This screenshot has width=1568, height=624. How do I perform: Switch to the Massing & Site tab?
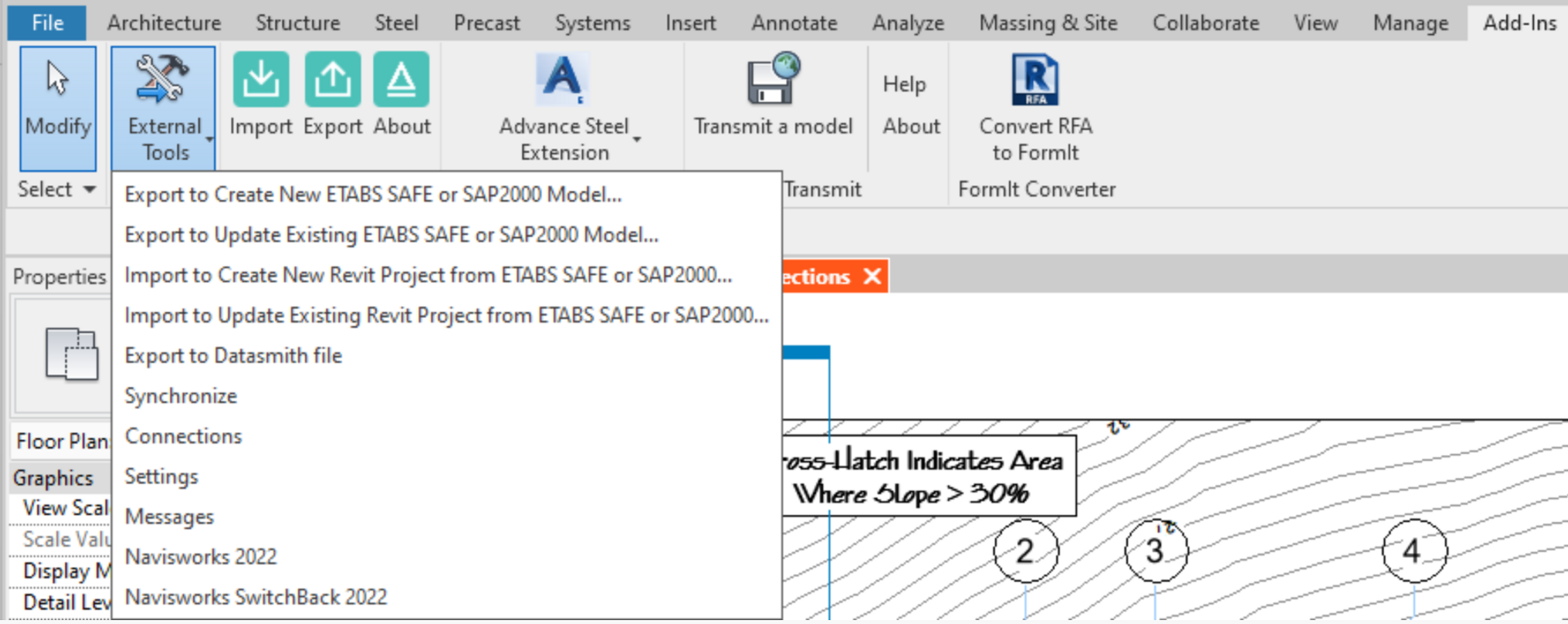tap(1048, 23)
